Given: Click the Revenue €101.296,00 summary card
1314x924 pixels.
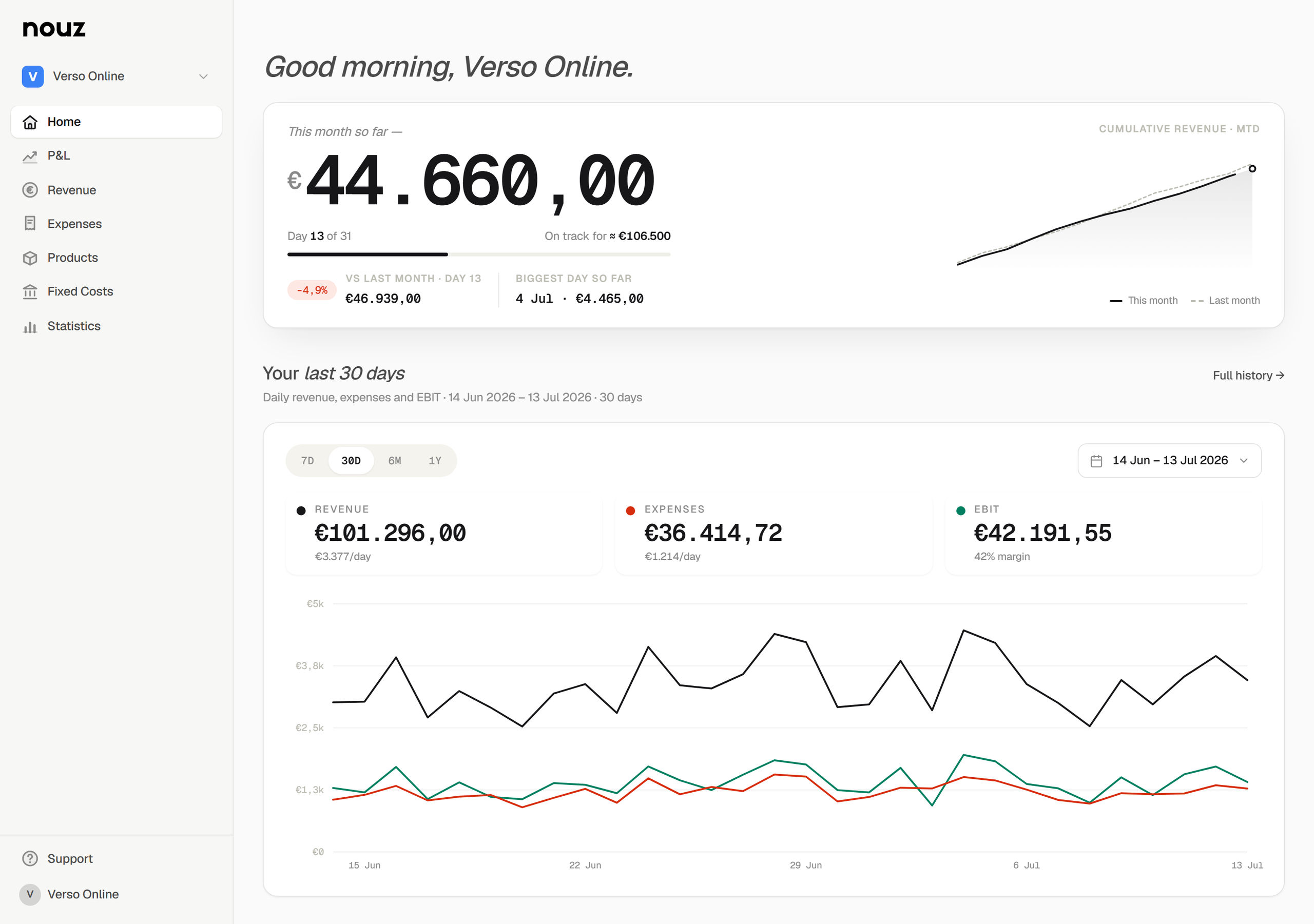Looking at the screenshot, I should pyautogui.click(x=444, y=535).
